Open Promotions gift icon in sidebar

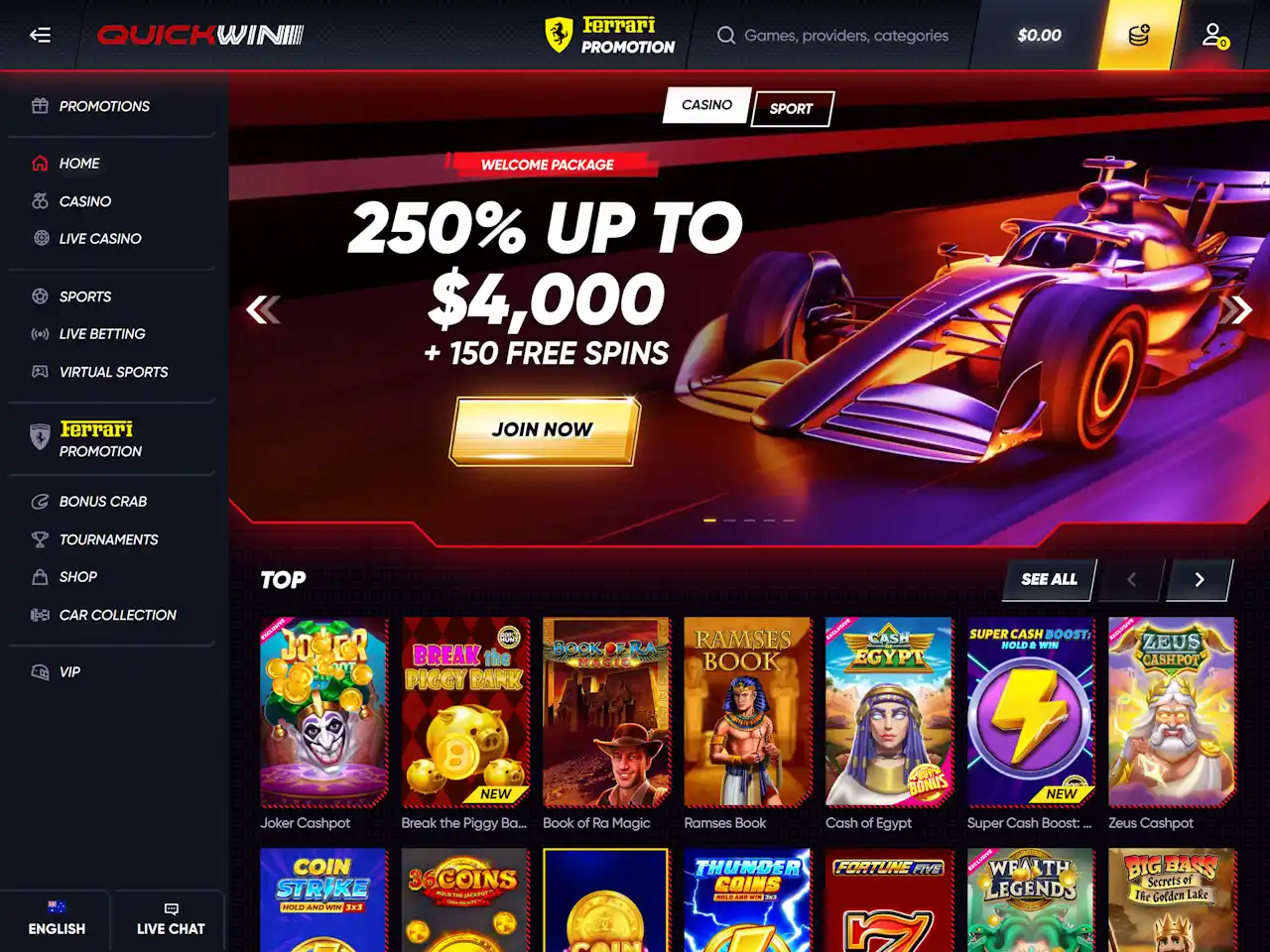[40, 106]
